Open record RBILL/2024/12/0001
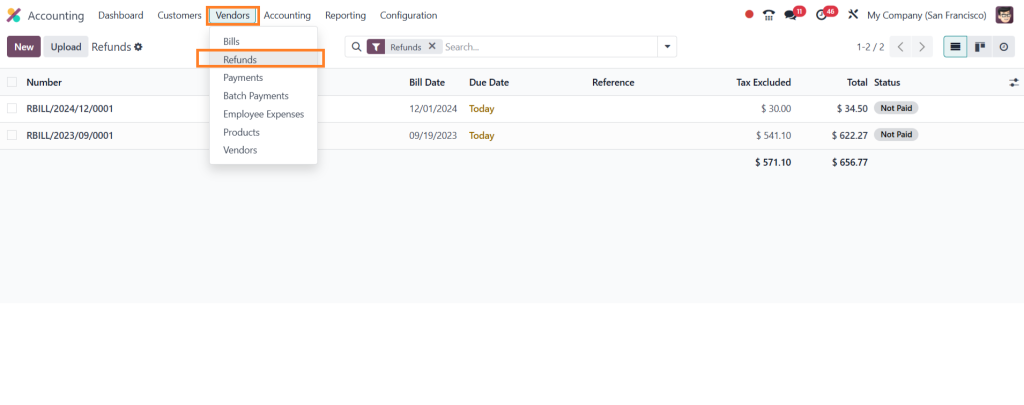Viewport: 1024px width, 405px height. (x=70, y=109)
